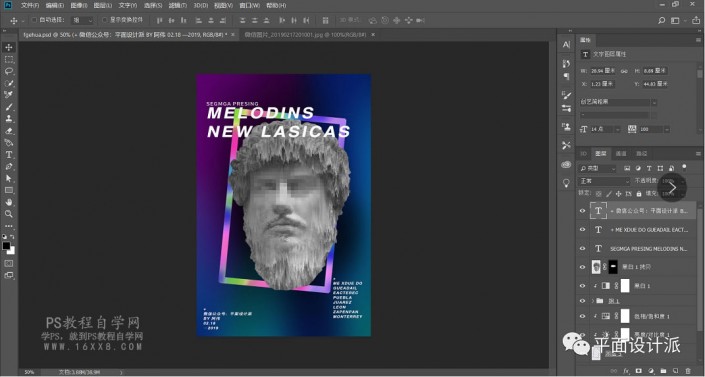Open the Help menu (帮助)
This screenshot has height=377, width=705.
pyautogui.click(x=276, y=5)
